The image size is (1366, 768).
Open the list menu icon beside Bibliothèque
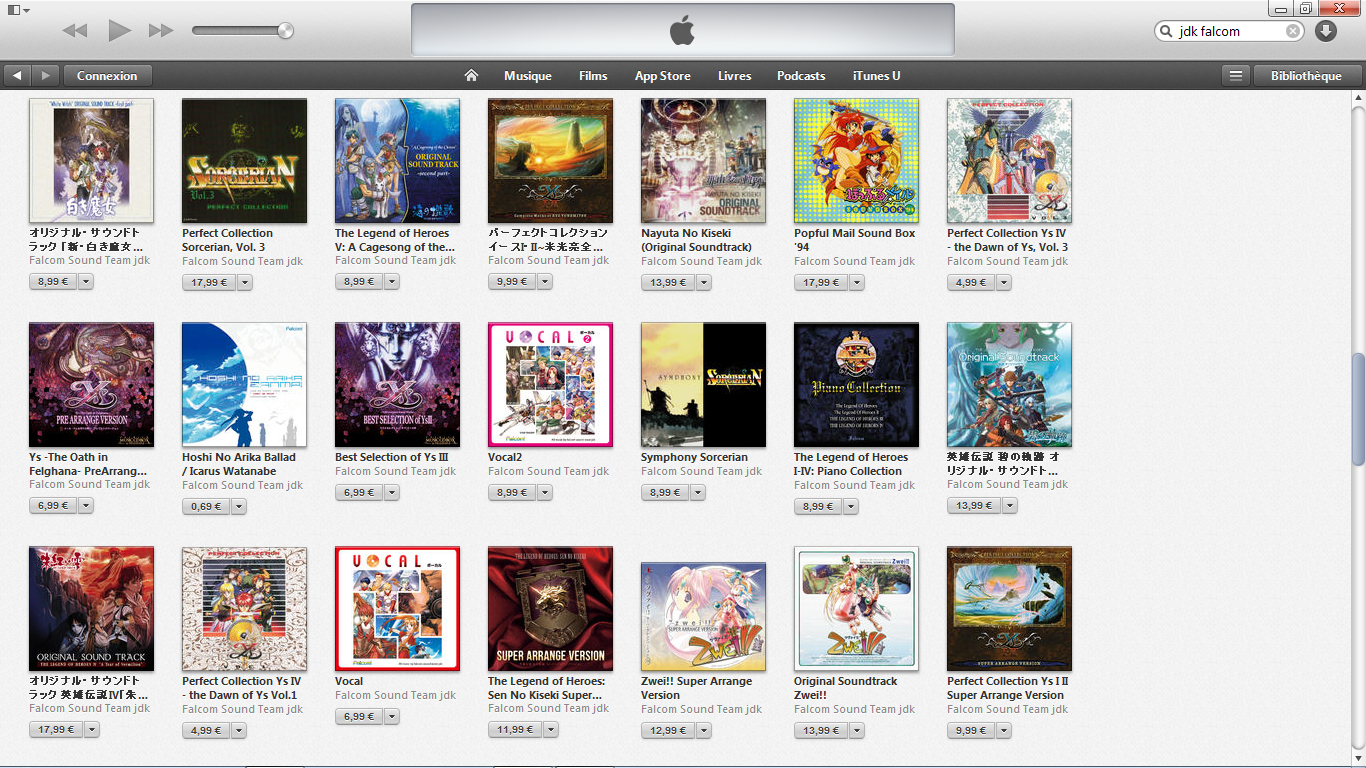click(x=1236, y=76)
